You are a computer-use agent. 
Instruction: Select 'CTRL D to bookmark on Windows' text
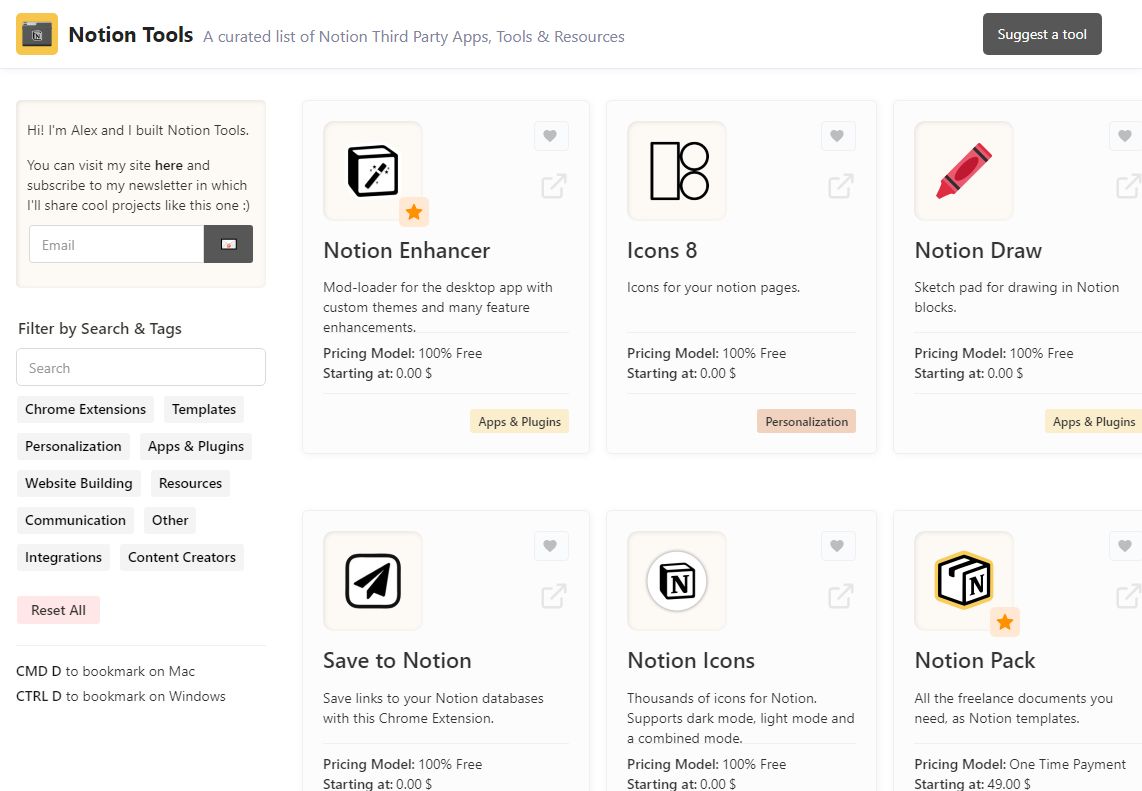coord(121,696)
